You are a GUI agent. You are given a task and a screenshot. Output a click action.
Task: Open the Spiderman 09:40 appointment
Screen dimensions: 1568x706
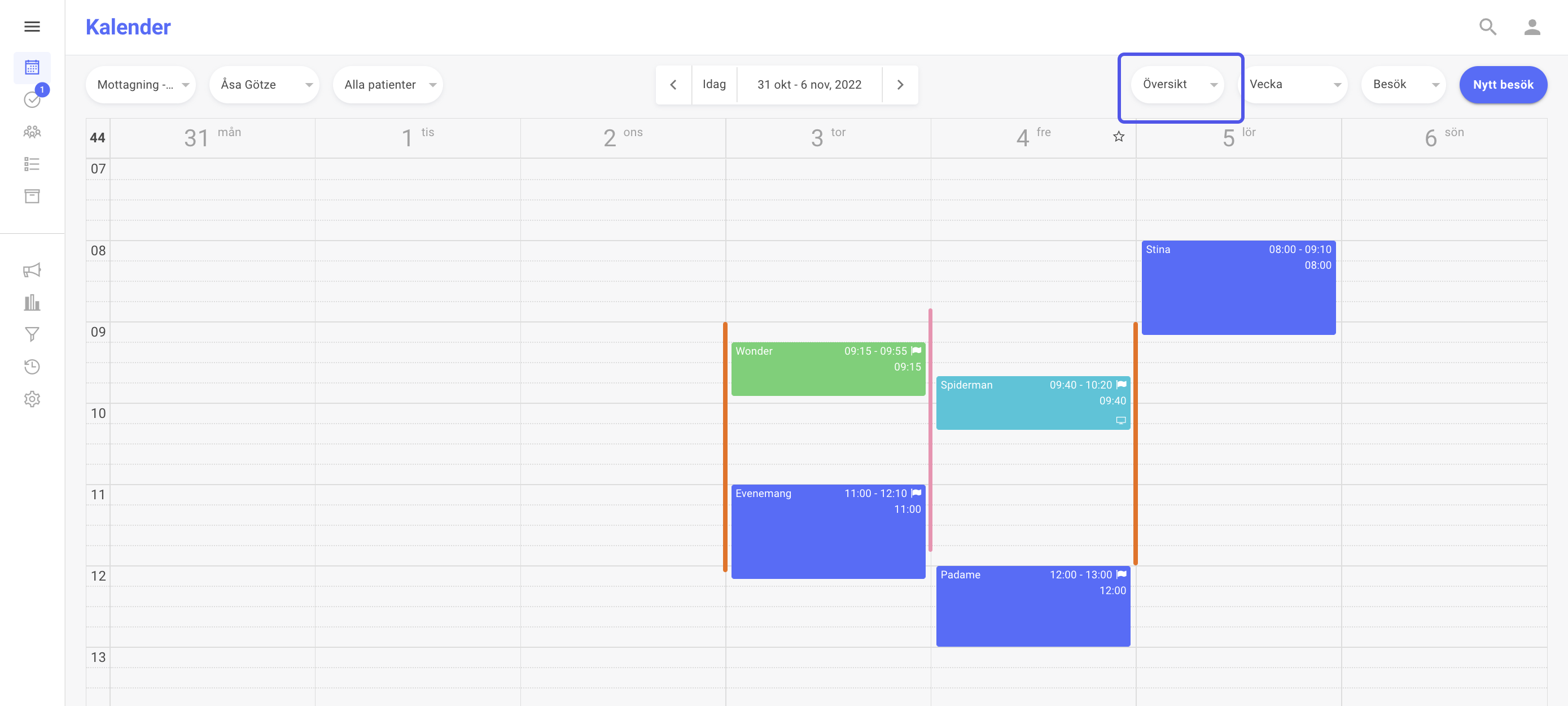pyautogui.click(x=1033, y=403)
